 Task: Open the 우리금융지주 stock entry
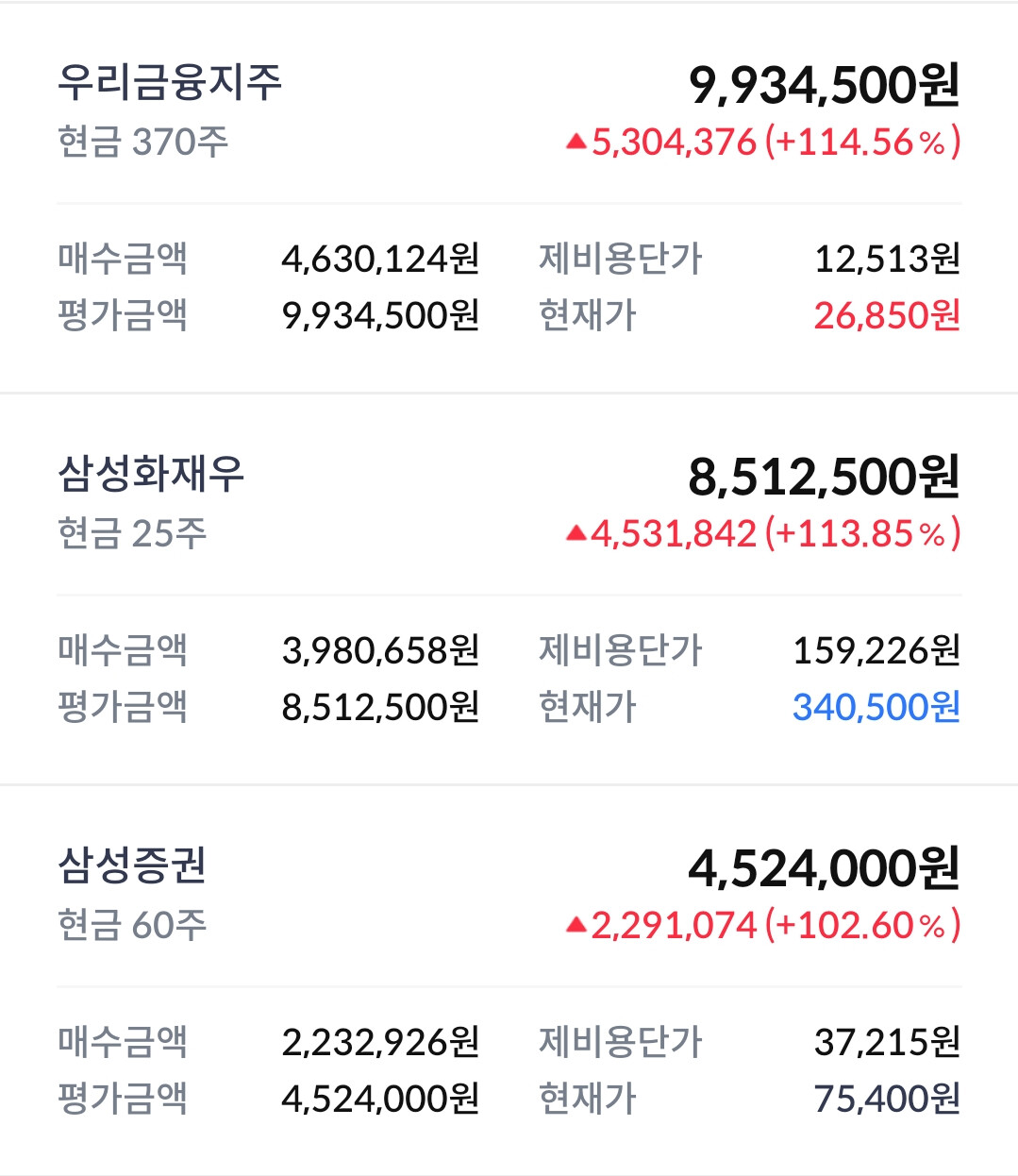point(170,83)
